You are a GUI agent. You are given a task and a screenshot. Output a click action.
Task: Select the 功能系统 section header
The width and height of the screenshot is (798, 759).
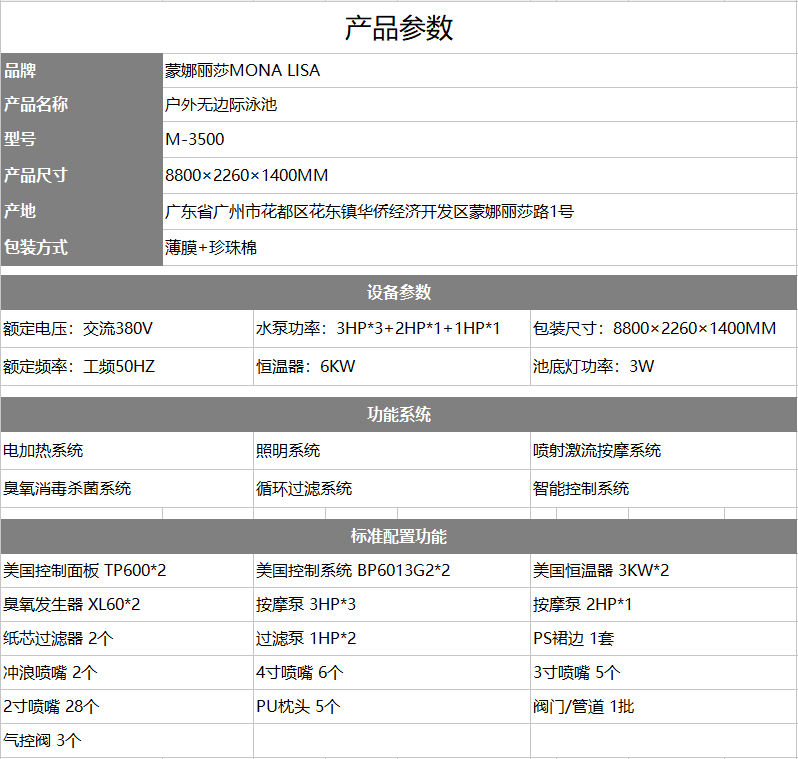pyautogui.click(x=399, y=415)
